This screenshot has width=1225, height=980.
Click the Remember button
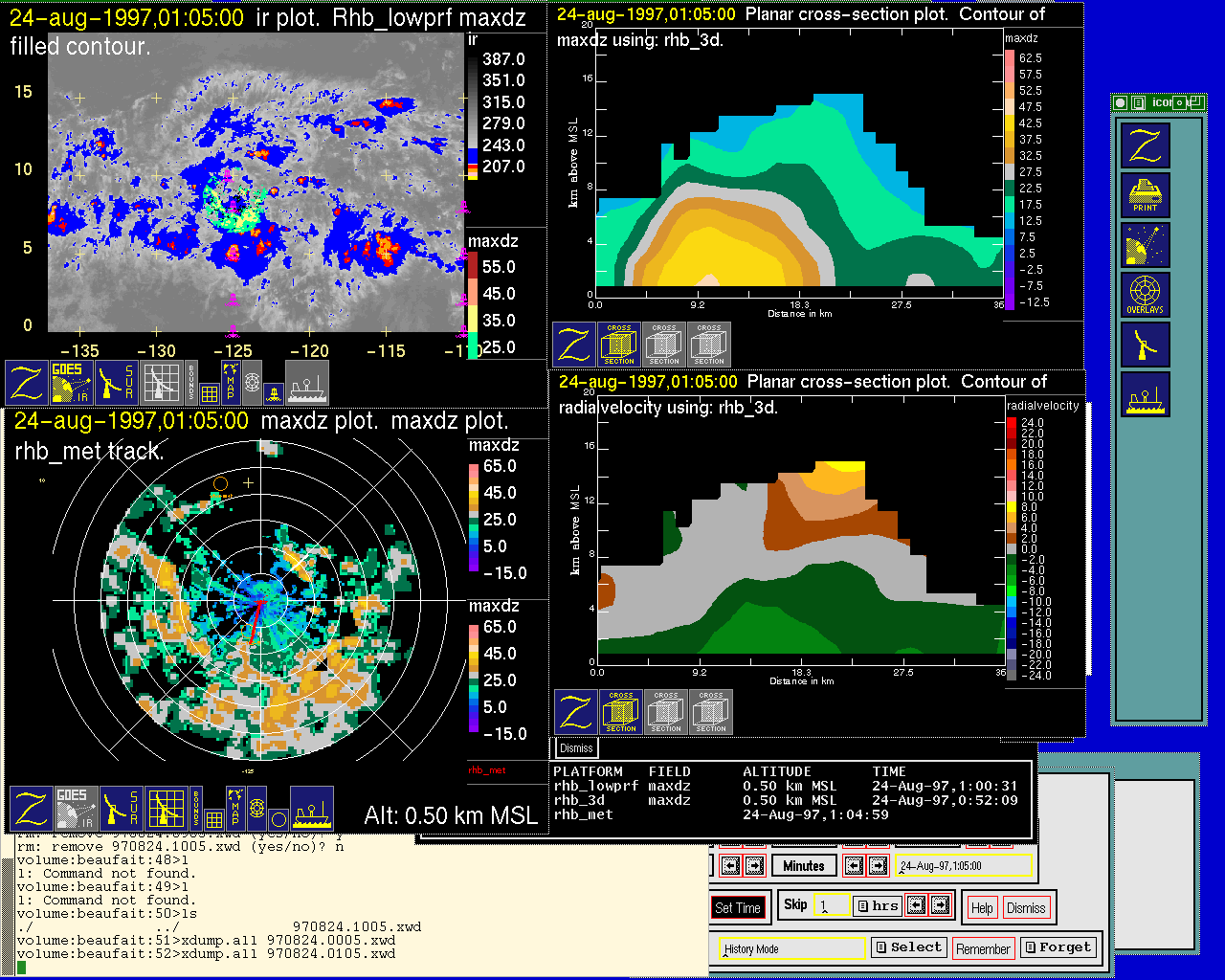pos(983,948)
